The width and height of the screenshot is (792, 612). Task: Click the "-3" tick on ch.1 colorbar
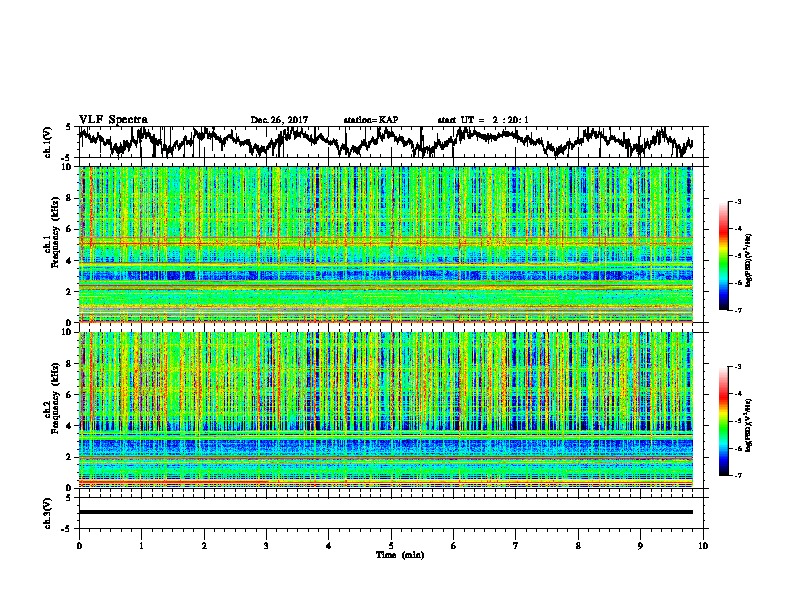pyautogui.click(x=737, y=202)
